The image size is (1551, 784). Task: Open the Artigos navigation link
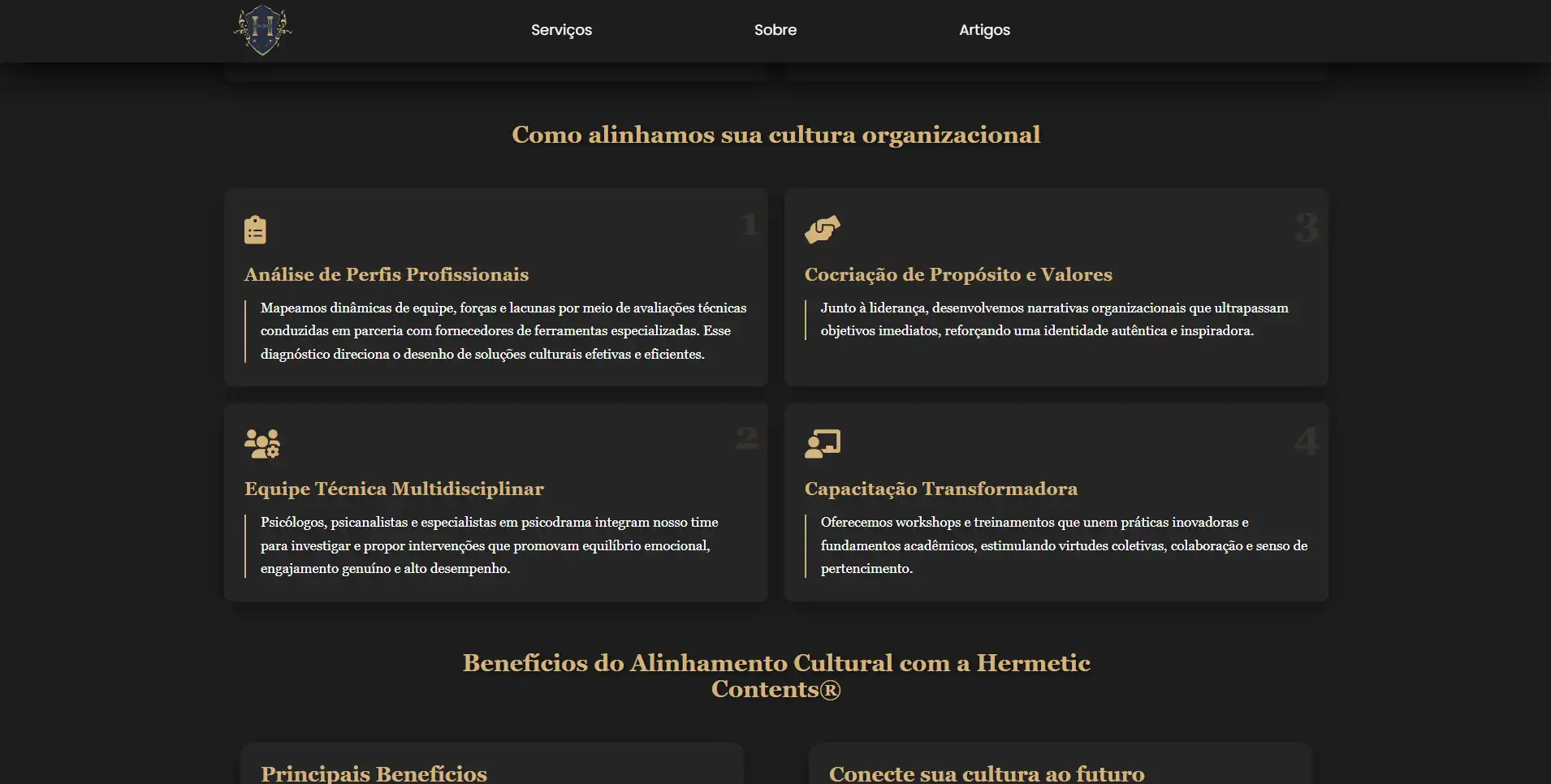(x=984, y=30)
